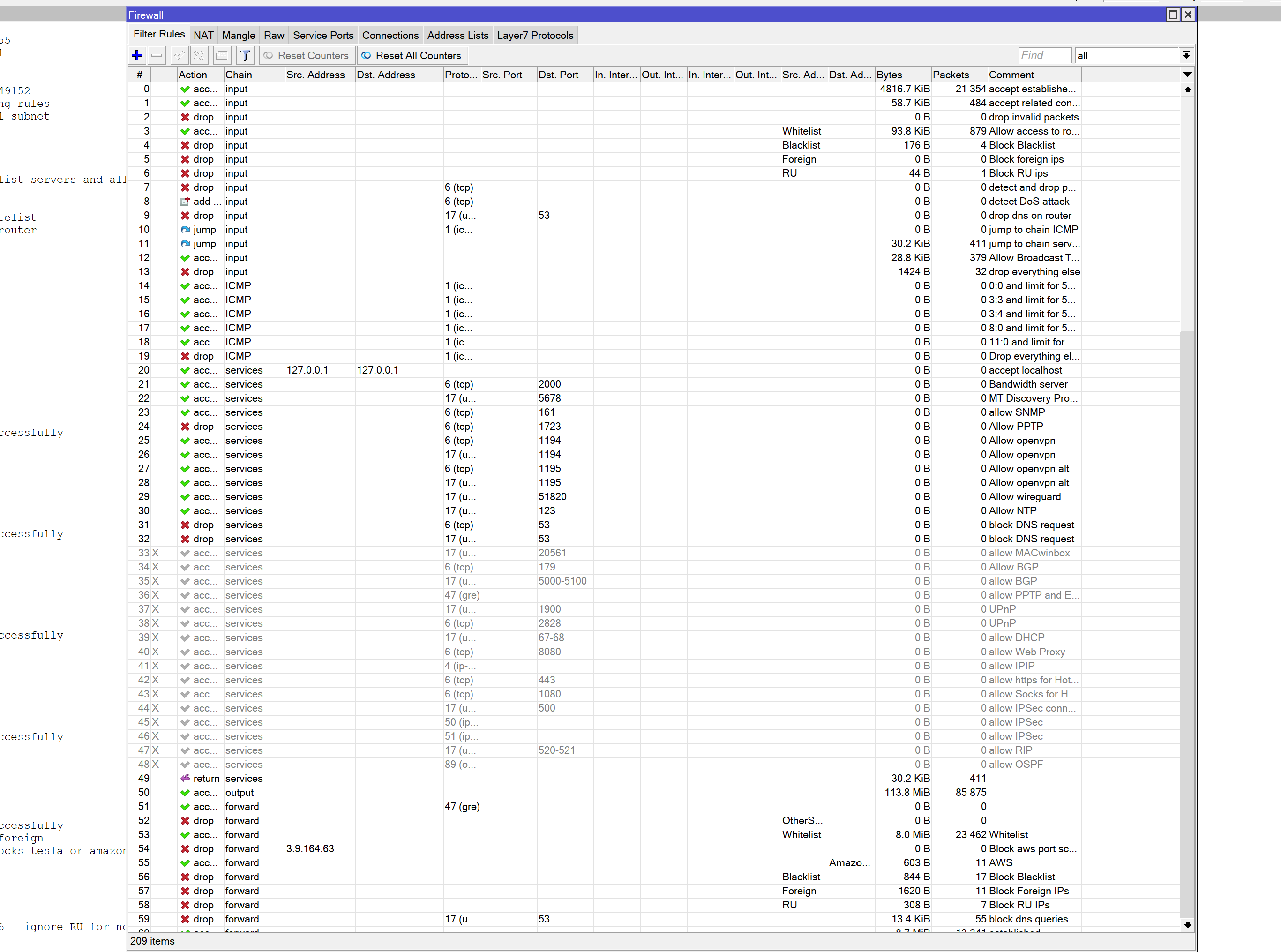The height and width of the screenshot is (952, 1281).
Task: Click the drop icon on rule 24
Action: (185, 427)
